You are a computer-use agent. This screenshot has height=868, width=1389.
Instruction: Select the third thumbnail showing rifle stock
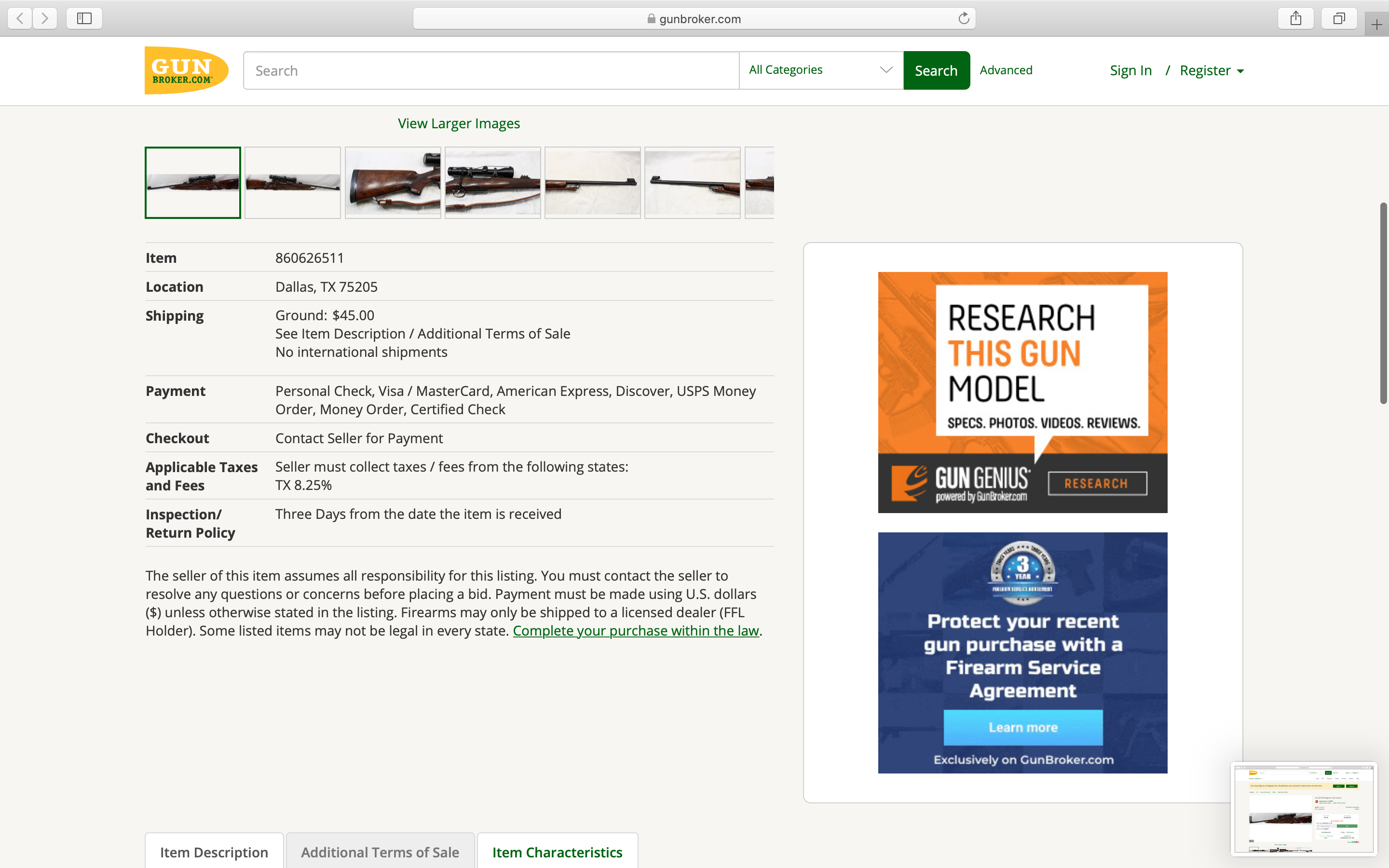(393, 183)
